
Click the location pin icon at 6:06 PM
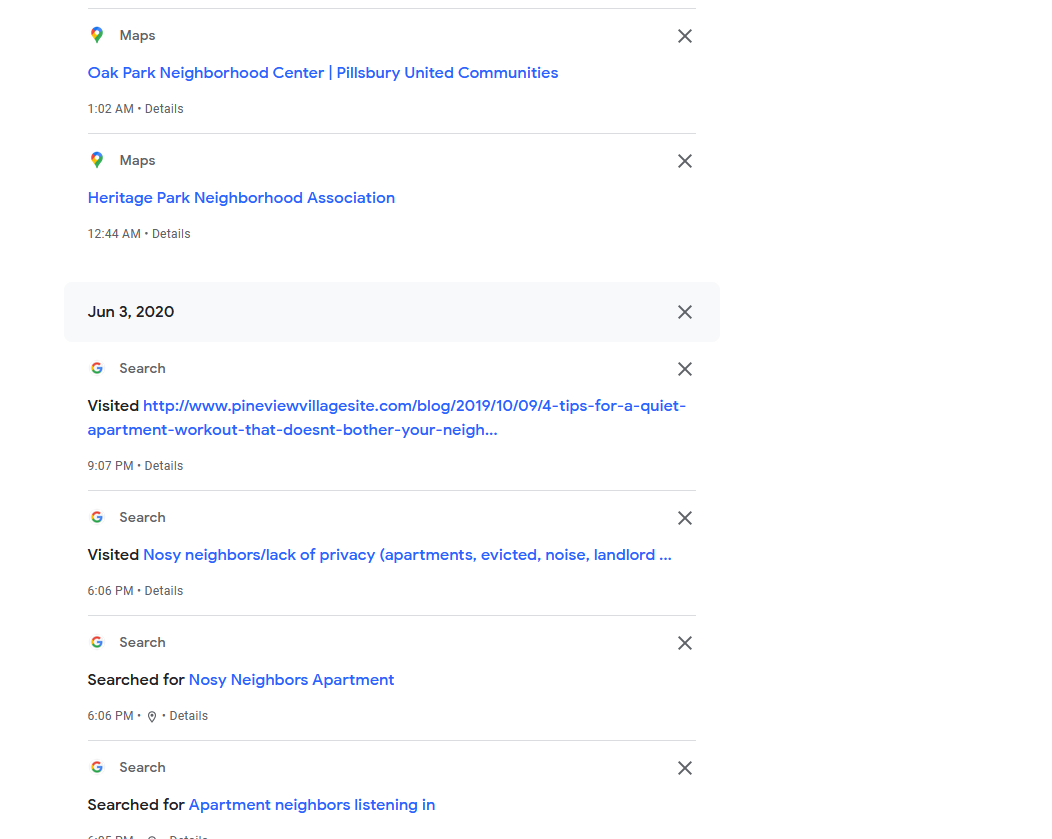point(152,717)
